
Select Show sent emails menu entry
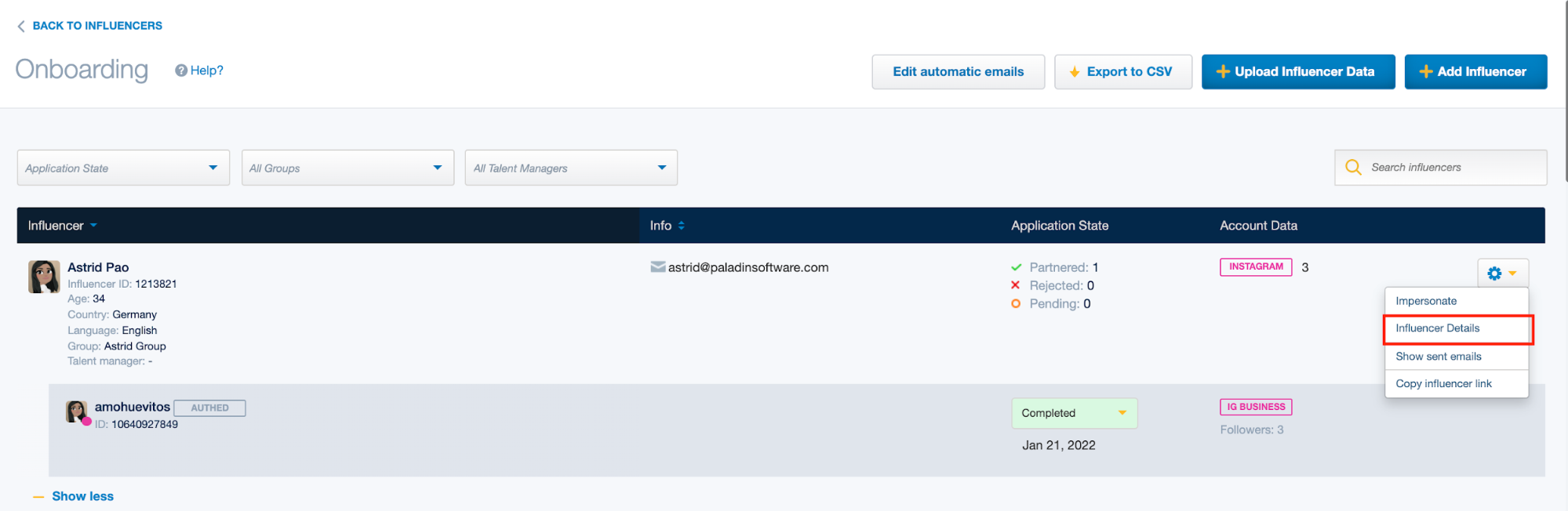pos(1457,357)
